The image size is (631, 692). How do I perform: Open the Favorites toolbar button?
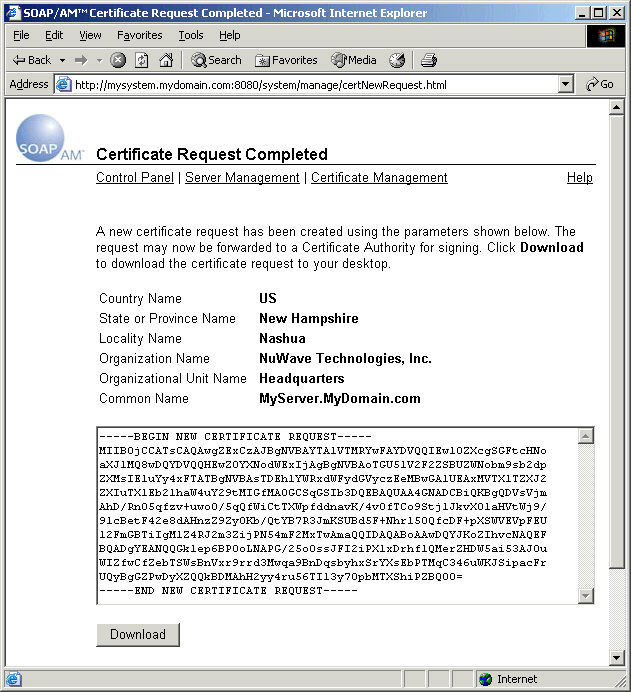[x=286, y=60]
